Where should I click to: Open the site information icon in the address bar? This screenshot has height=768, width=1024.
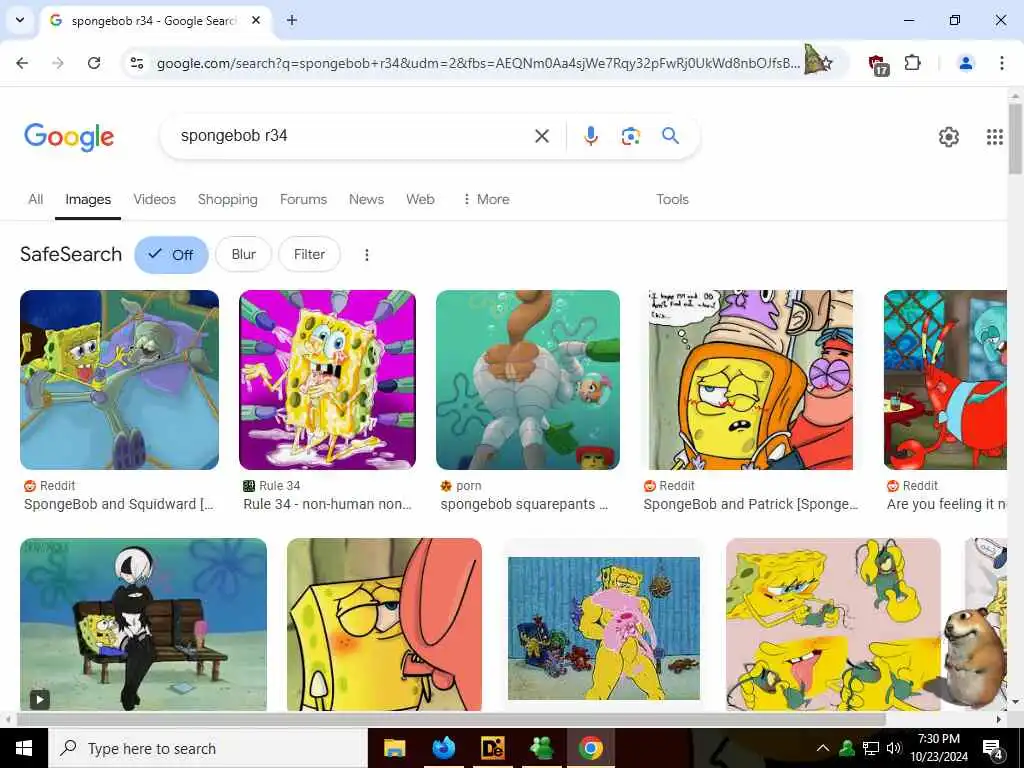click(x=137, y=63)
